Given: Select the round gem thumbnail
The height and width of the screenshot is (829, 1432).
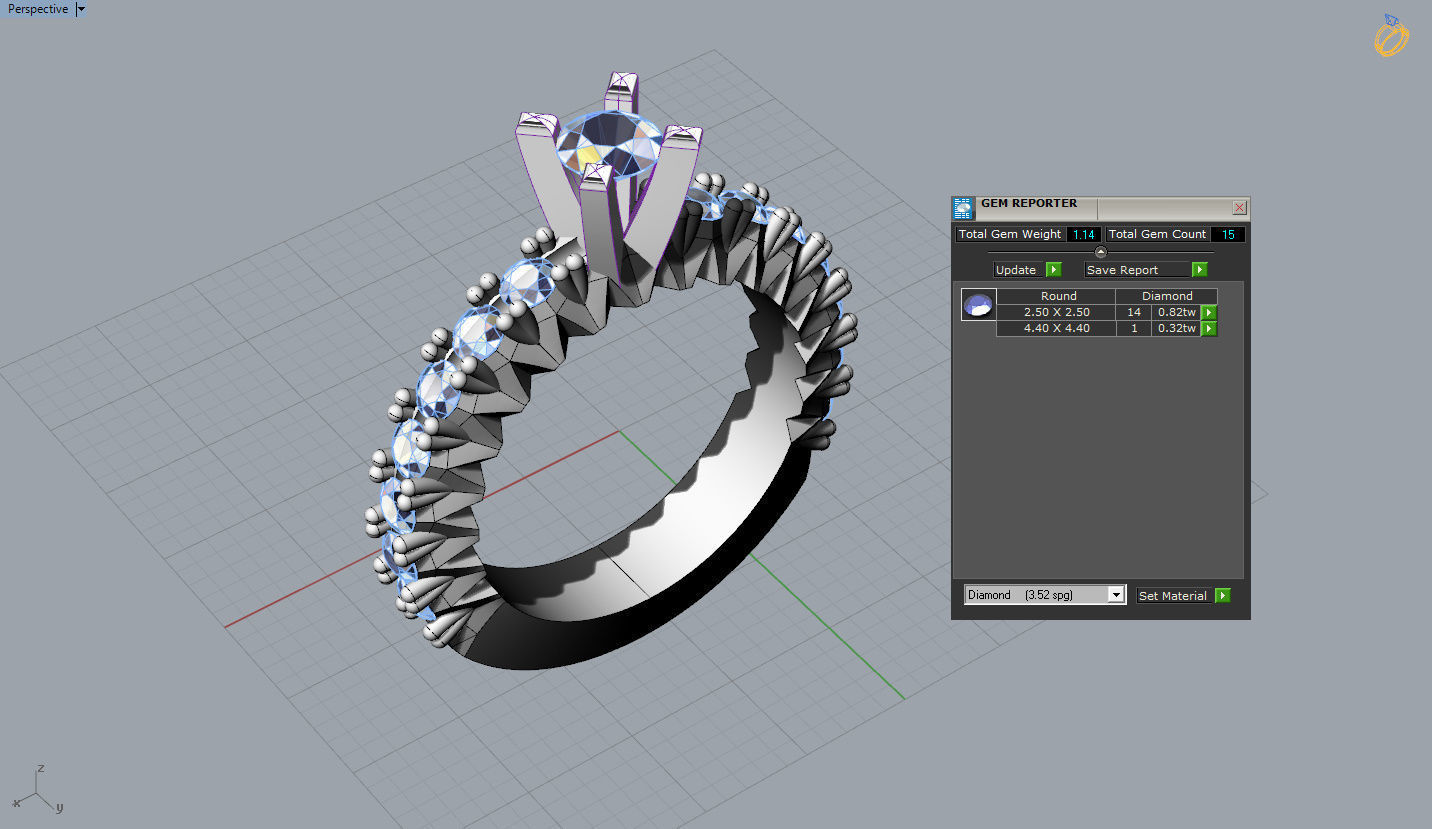Looking at the screenshot, I should coord(979,305).
